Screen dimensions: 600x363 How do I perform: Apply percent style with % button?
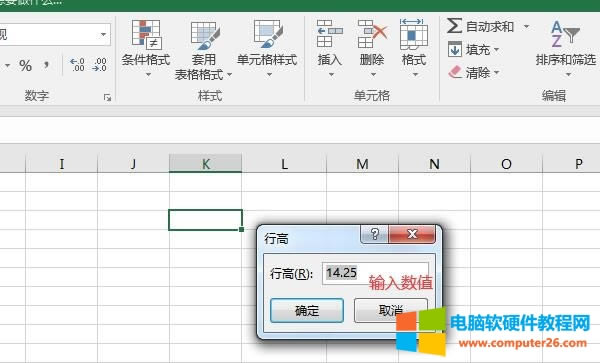click(26, 65)
